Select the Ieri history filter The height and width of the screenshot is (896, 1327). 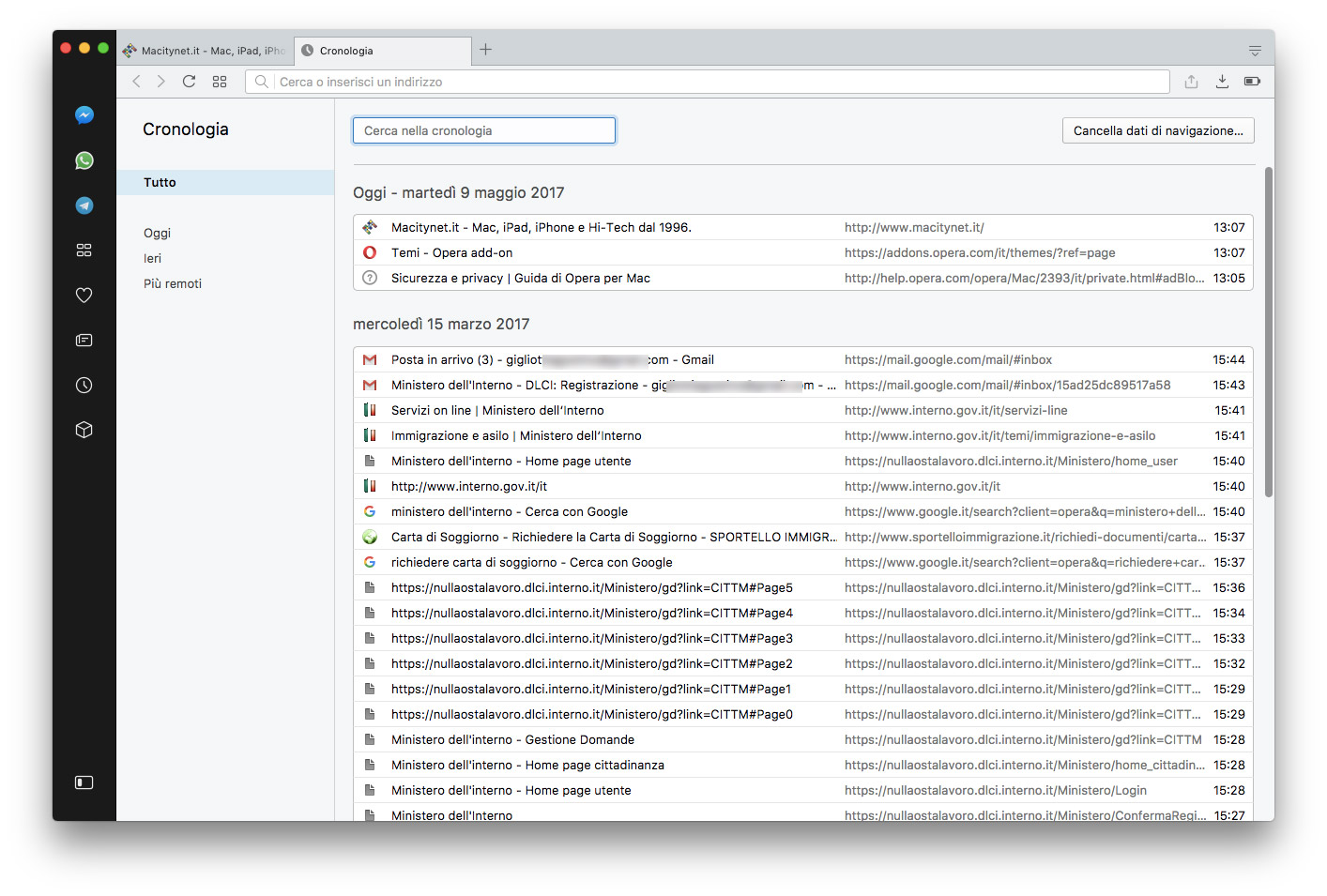[153, 258]
